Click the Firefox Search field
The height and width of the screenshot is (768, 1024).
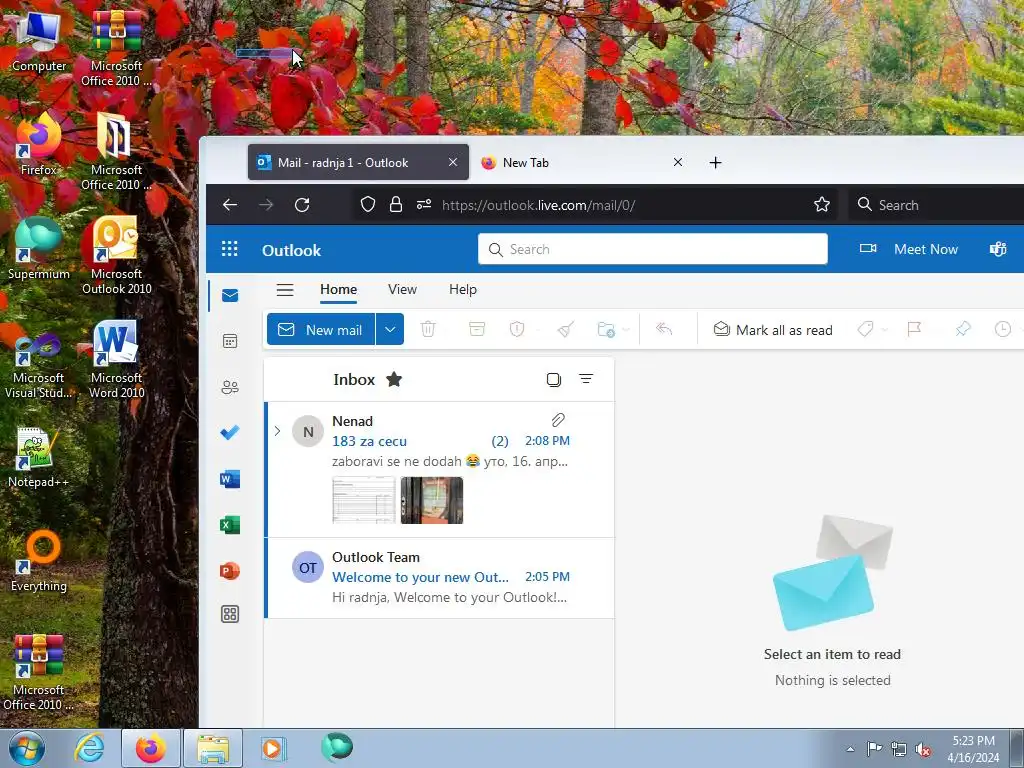click(936, 205)
